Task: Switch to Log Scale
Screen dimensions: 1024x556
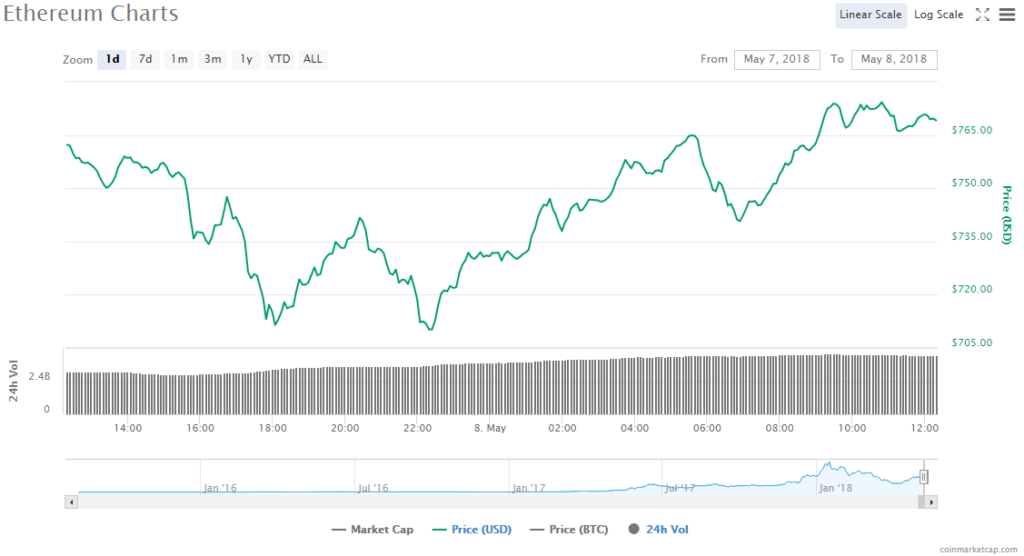Action: tap(938, 14)
